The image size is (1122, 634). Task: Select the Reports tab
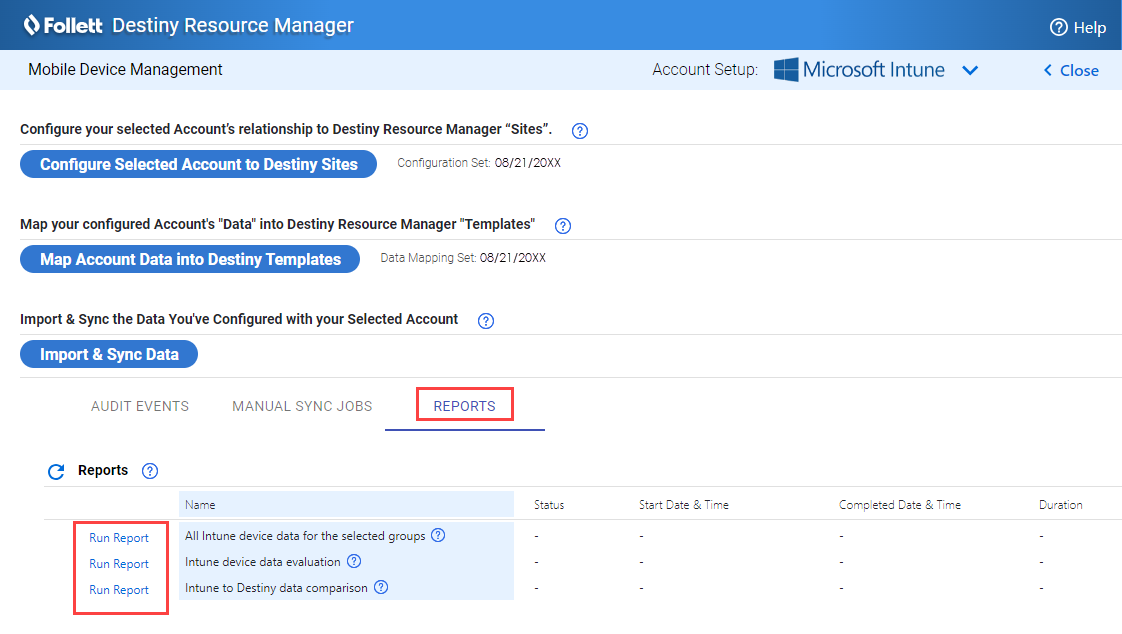tap(464, 406)
